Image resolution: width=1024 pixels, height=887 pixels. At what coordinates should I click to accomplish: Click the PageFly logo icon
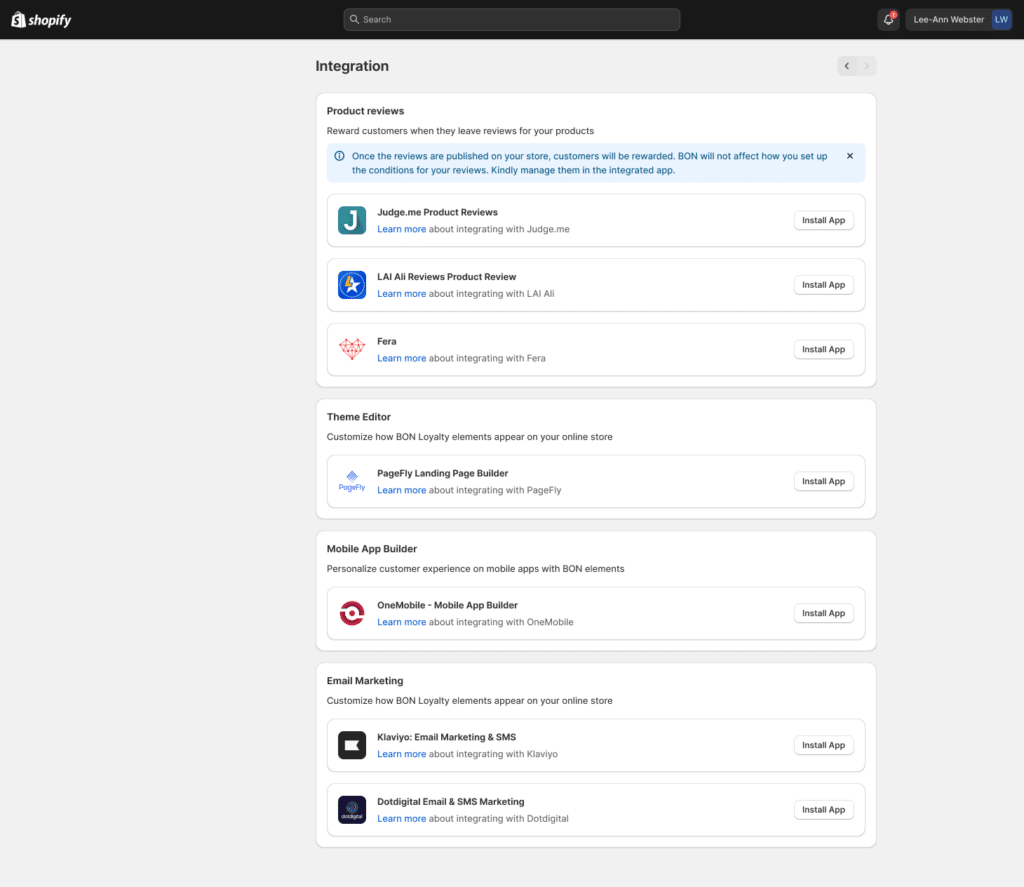click(x=352, y=481)
